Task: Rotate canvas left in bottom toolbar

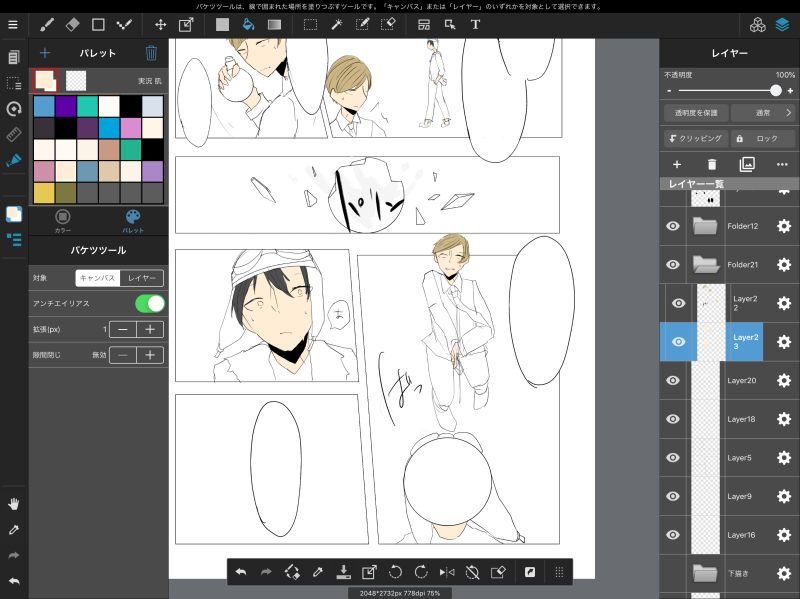Action: pyautogui.click(x=395, y=572)
